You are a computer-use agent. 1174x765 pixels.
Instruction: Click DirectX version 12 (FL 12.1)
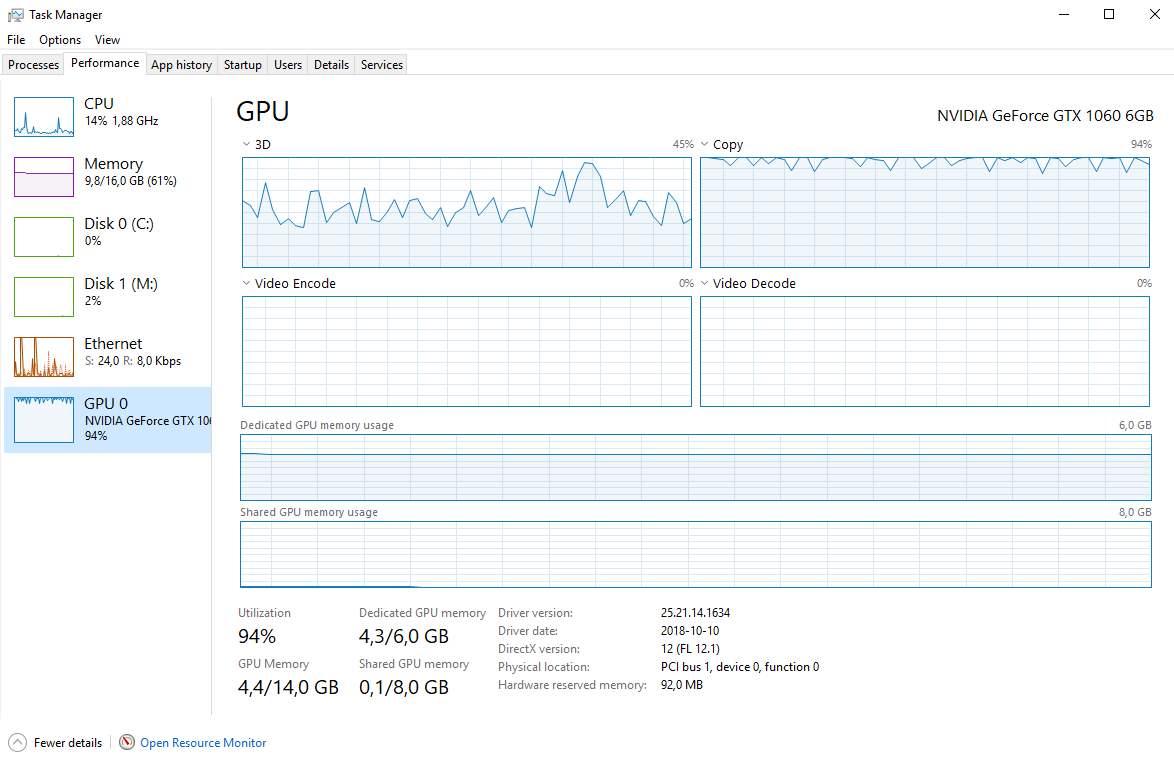(690, 648)
